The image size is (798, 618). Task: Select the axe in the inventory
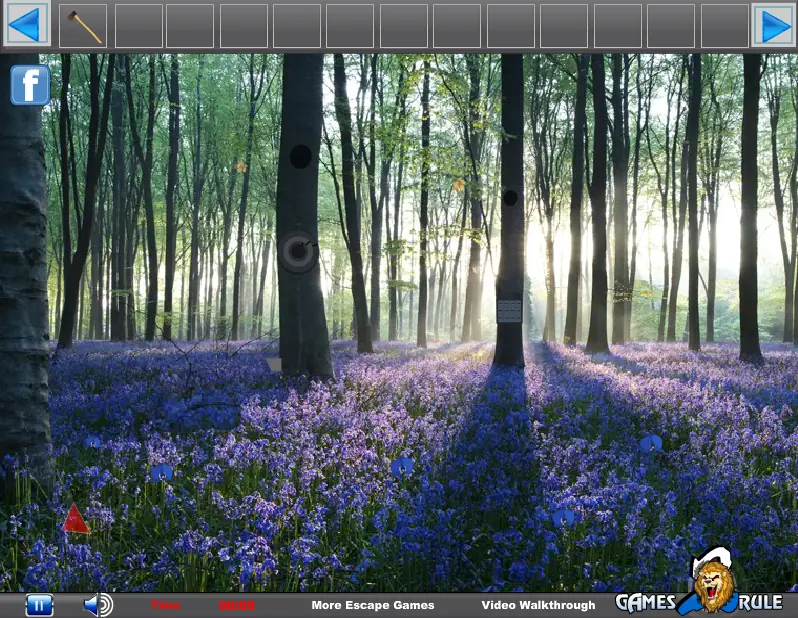(x=83, y=26)
